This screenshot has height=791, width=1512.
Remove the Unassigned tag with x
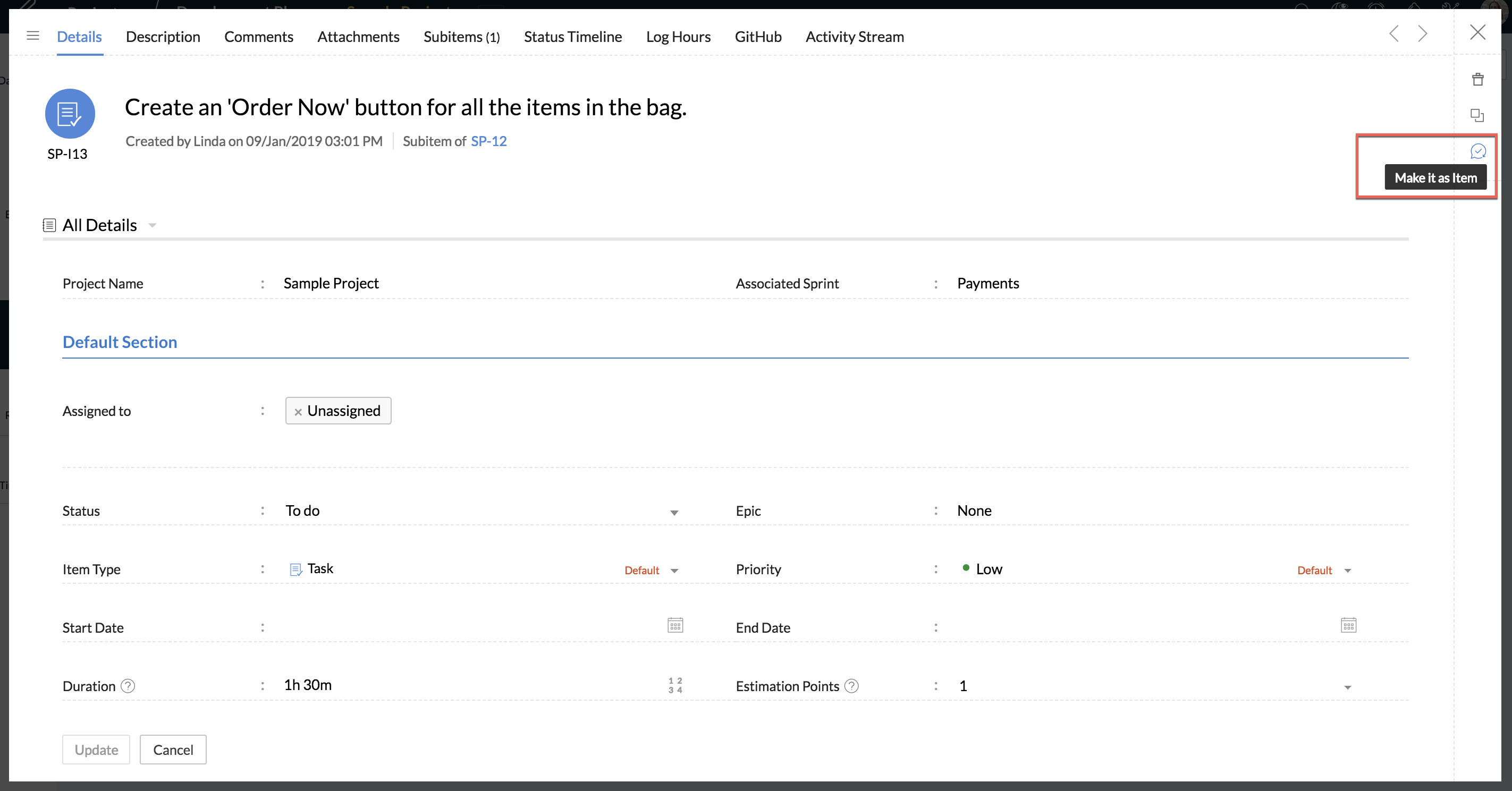tap(298, 412)
